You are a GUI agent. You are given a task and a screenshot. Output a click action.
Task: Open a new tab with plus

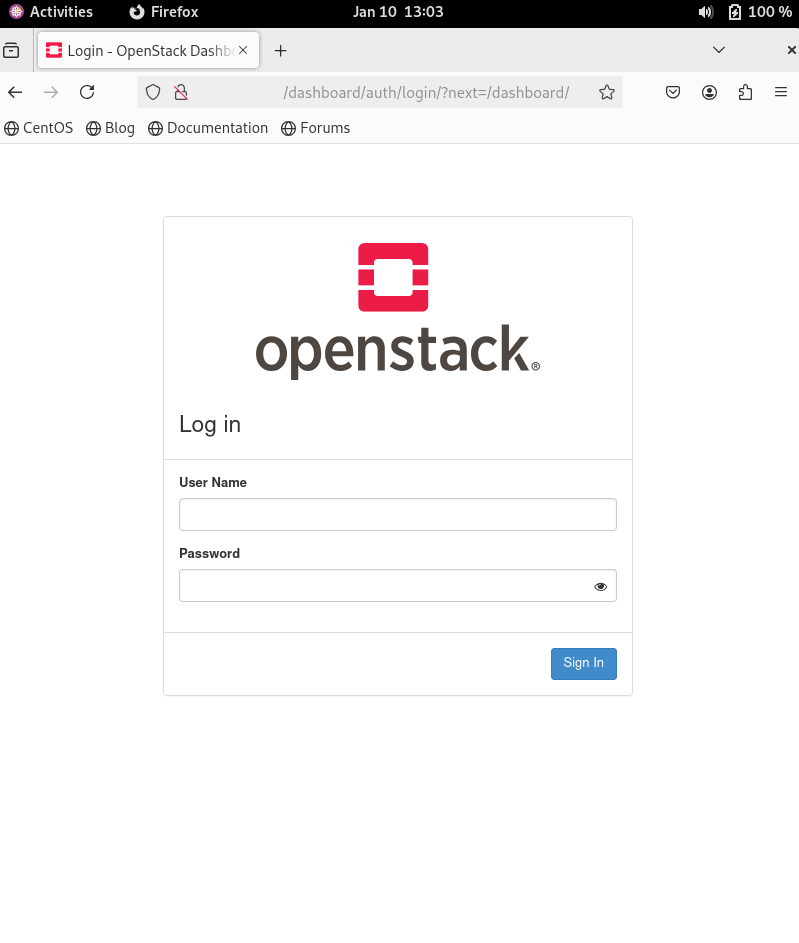point(280,51)
